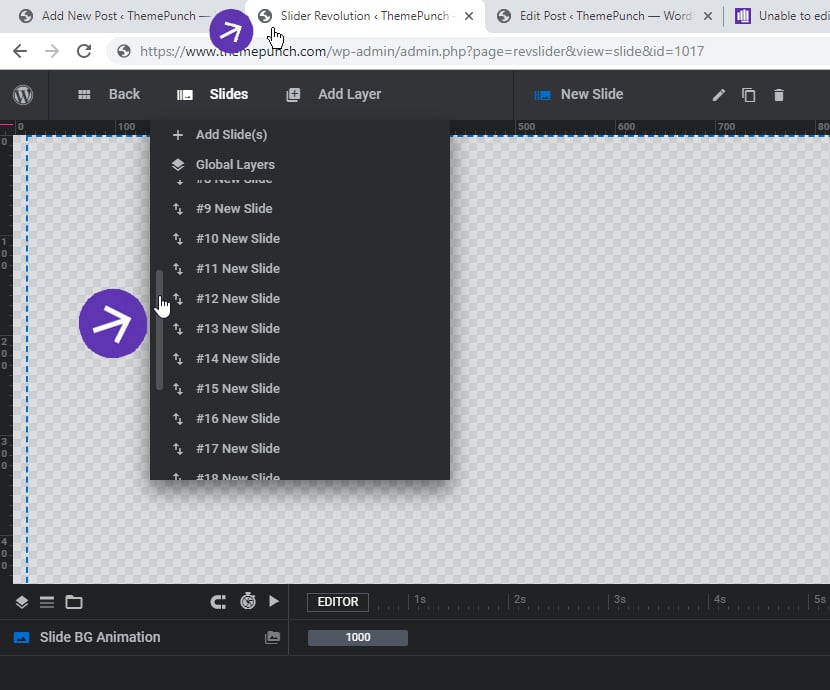Select the Slide BG Animation row
Screen dimensions: 830x690
tap(144, 638)
